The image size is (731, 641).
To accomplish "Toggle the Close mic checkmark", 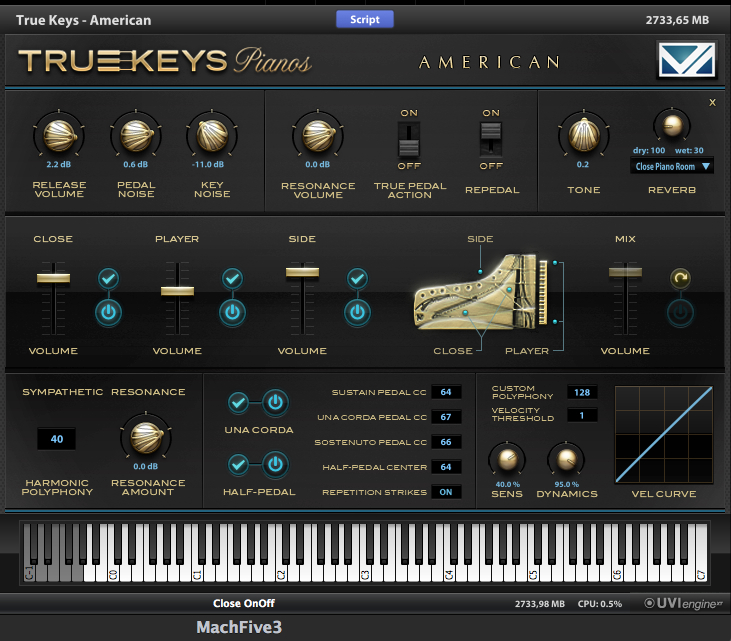I will click(x=109, y=278).
